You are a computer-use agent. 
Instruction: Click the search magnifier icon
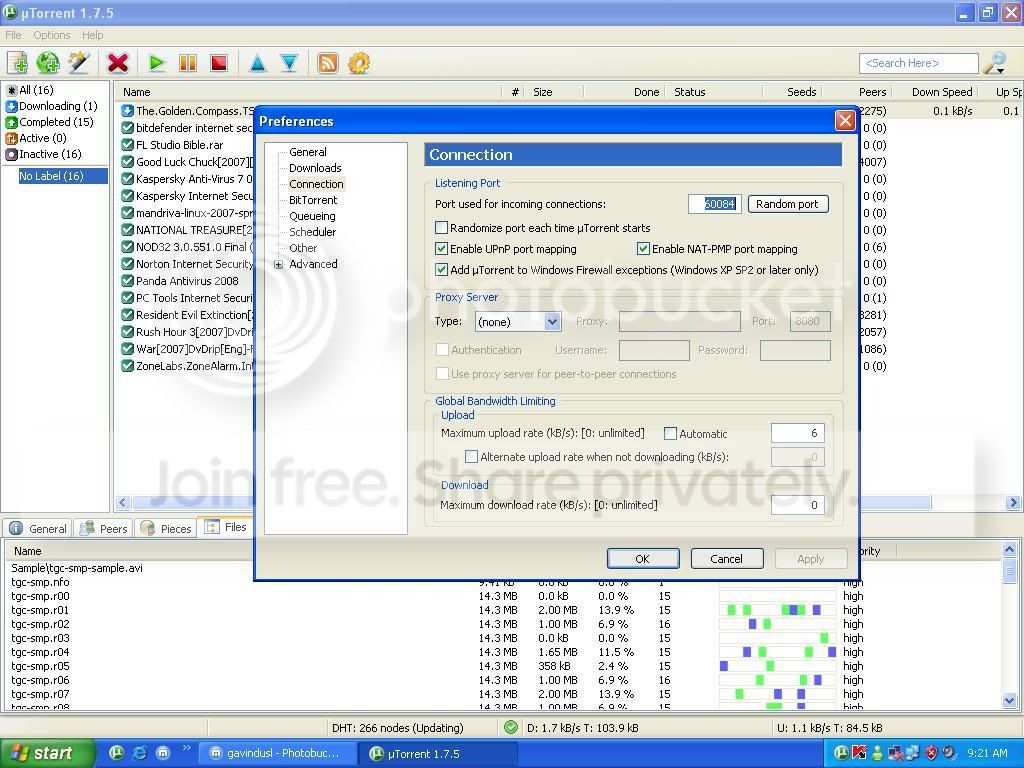[x=995, y=63]
